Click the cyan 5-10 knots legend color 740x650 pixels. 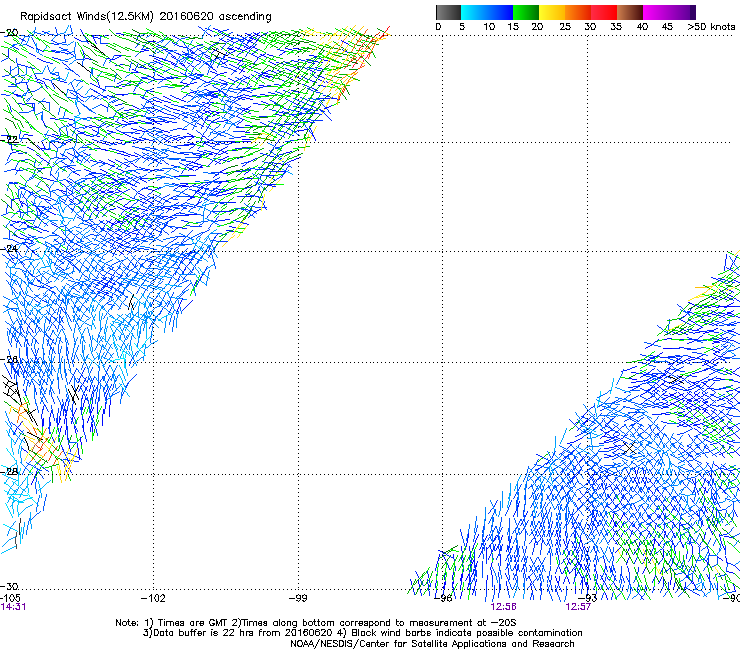(473, 12)
